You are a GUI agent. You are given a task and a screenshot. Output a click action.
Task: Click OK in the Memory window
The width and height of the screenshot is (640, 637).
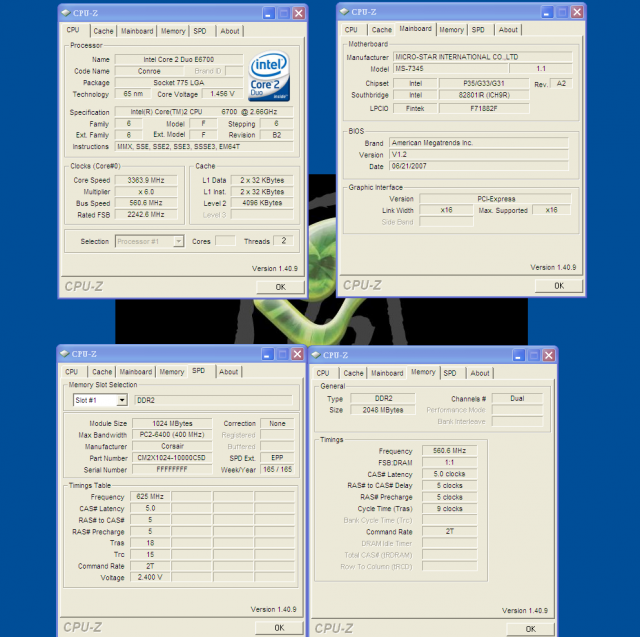531,629
